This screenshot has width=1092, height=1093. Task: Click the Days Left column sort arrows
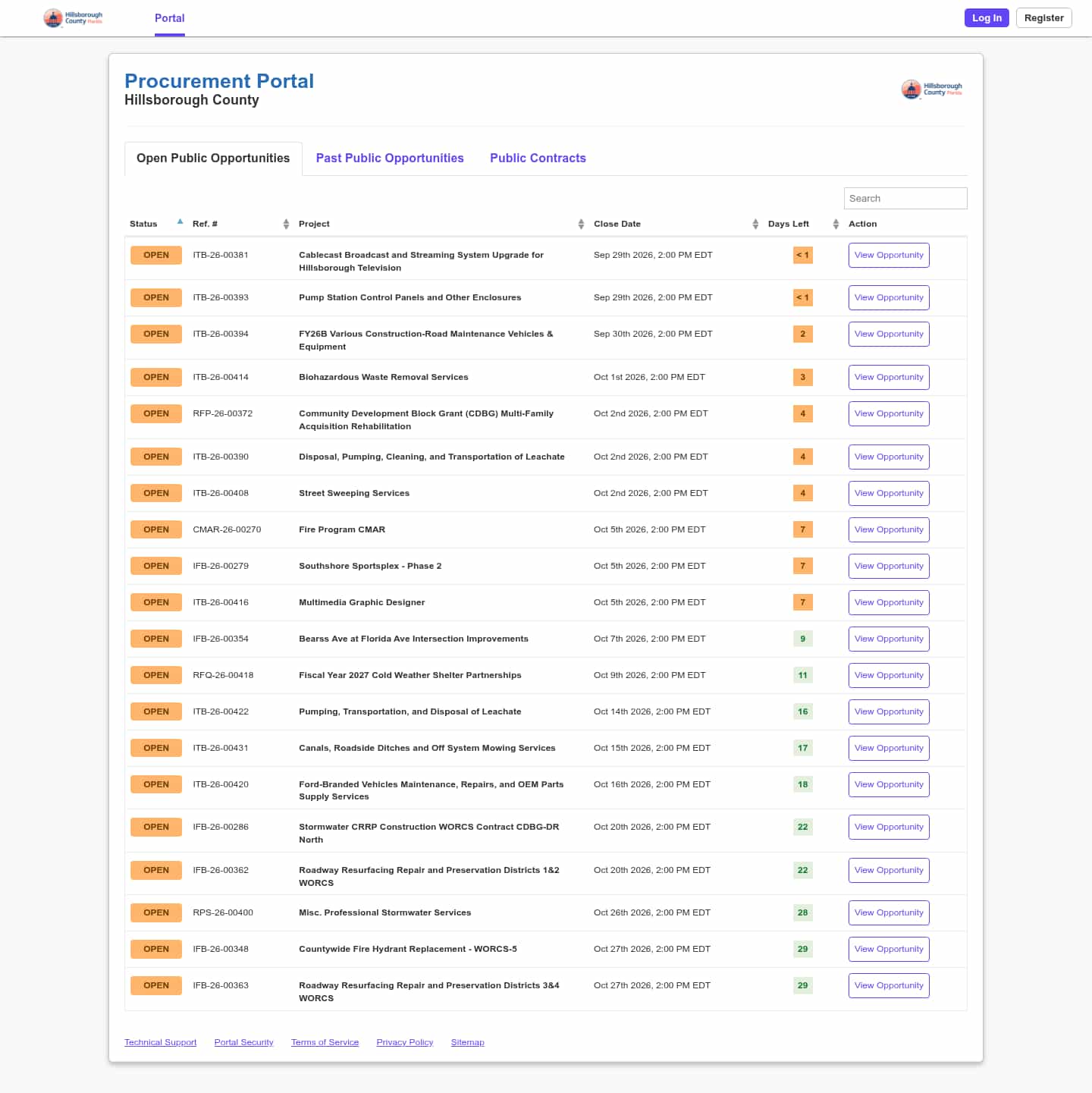tap(836, 224)
